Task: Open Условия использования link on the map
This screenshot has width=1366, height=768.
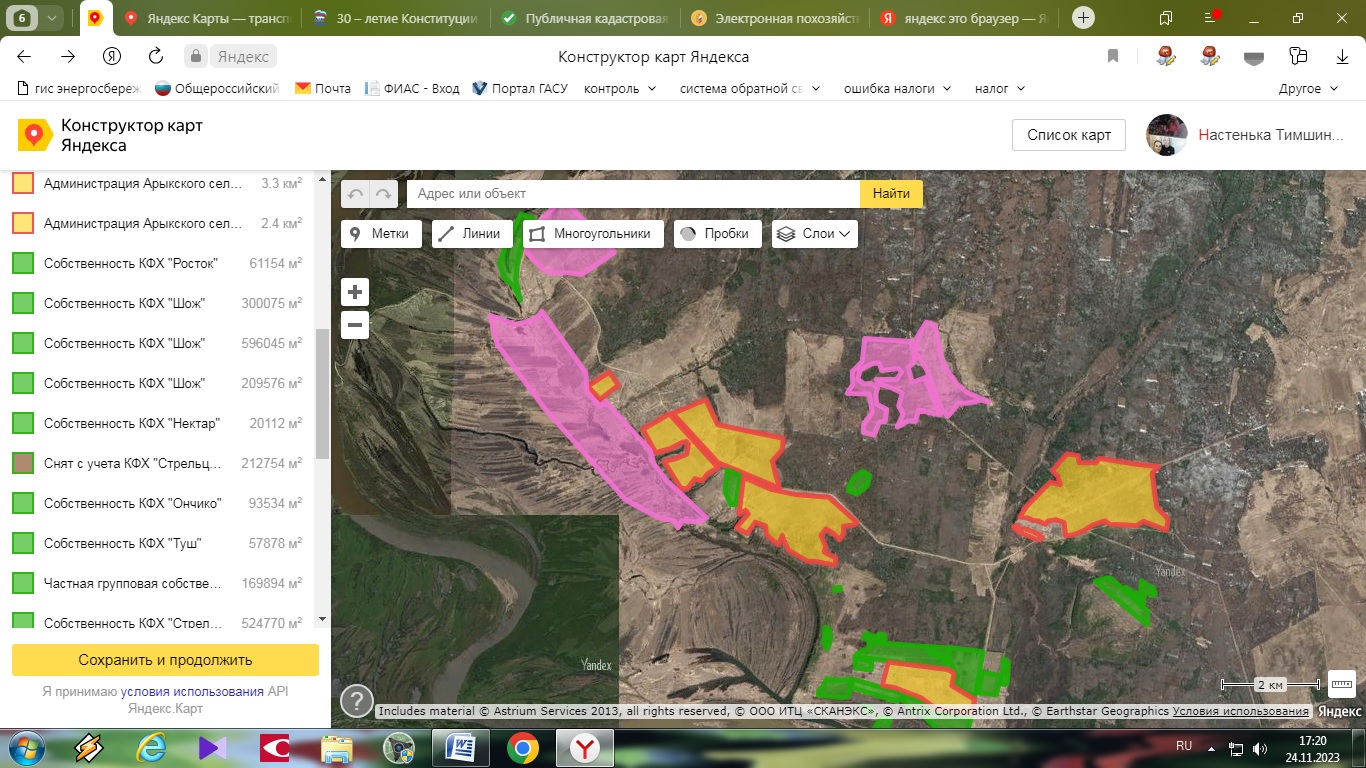Action: (1241, 711)
